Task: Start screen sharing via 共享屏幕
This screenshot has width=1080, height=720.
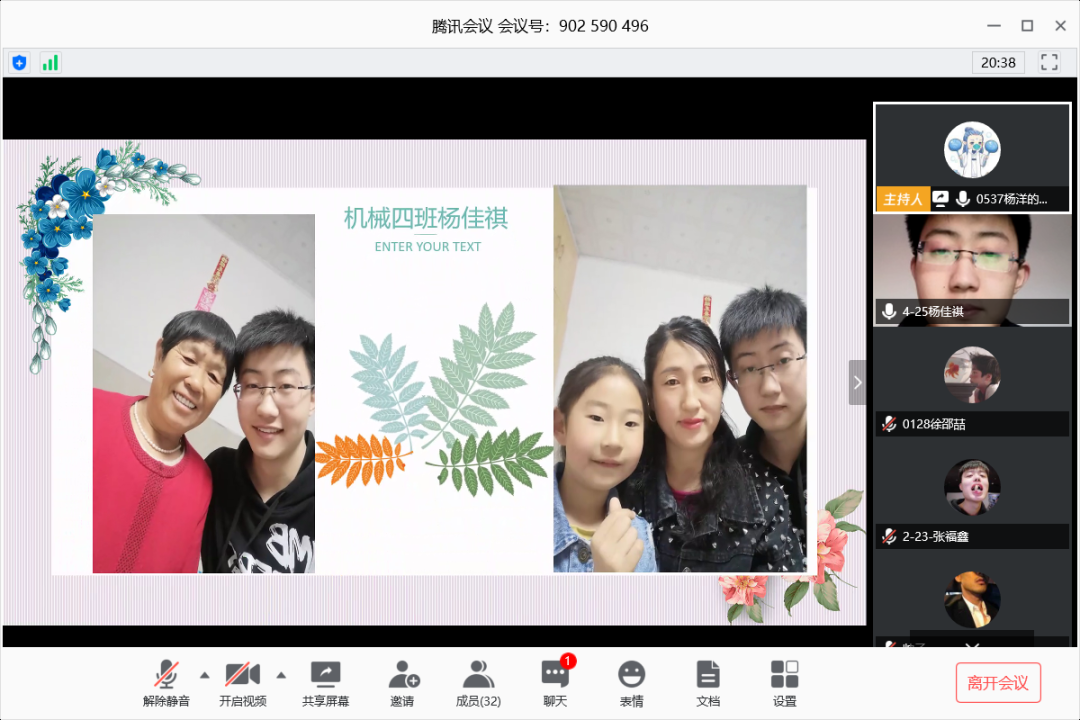Action: [x=325, y=682]
